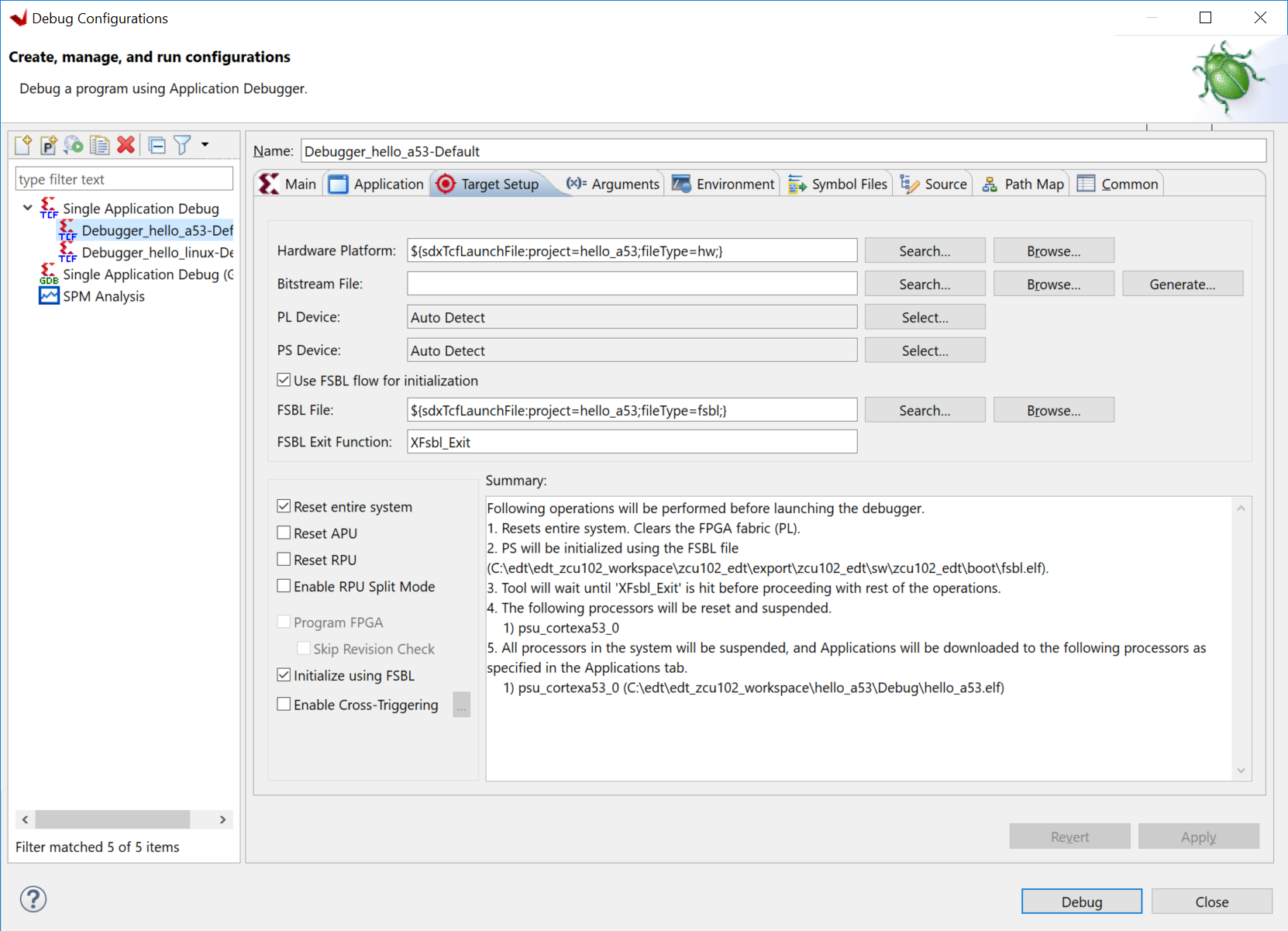Switch to the Application tab

tap(377, 184)
